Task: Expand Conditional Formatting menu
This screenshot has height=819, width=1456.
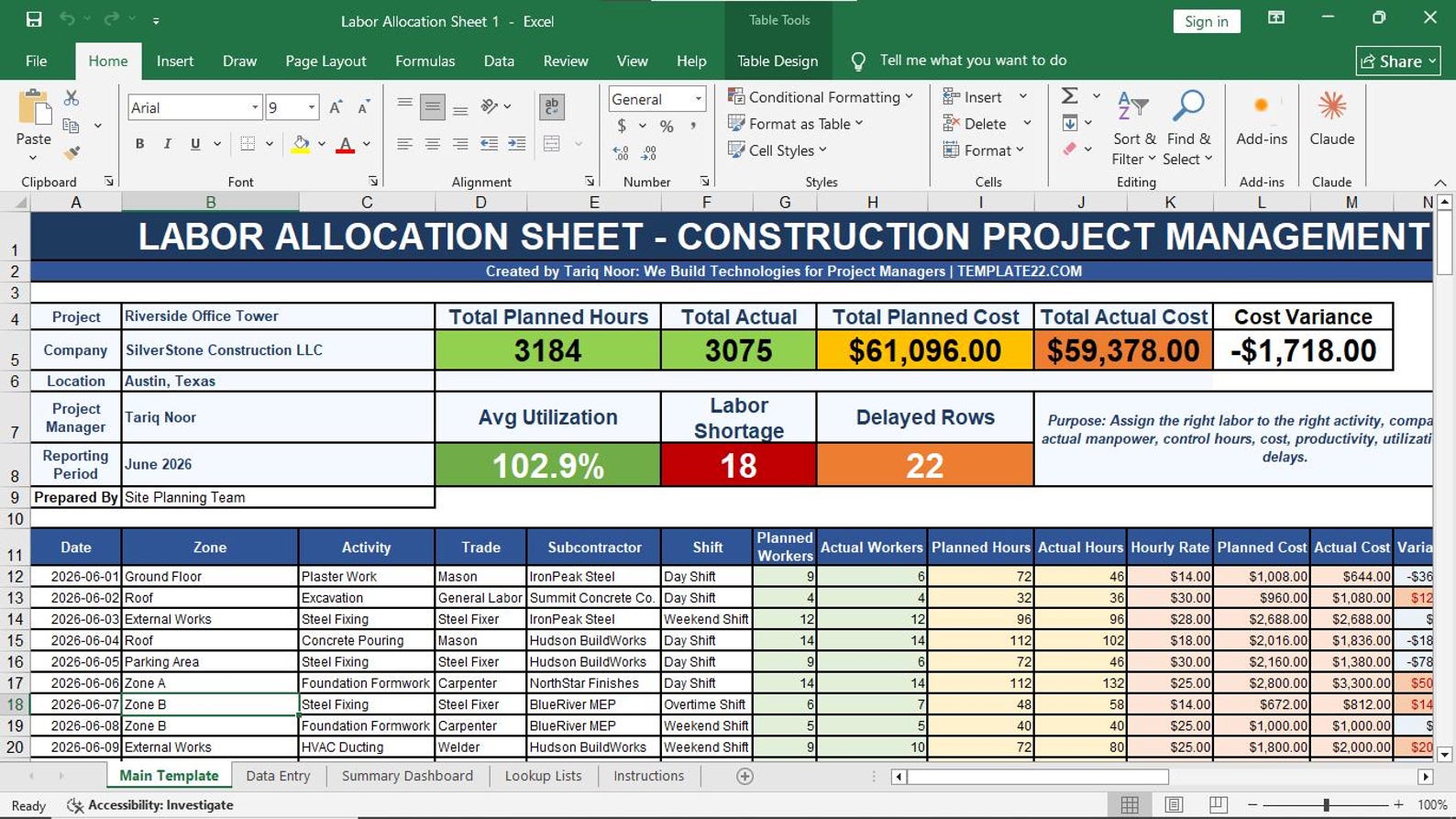Action: (x=821, y=96)
